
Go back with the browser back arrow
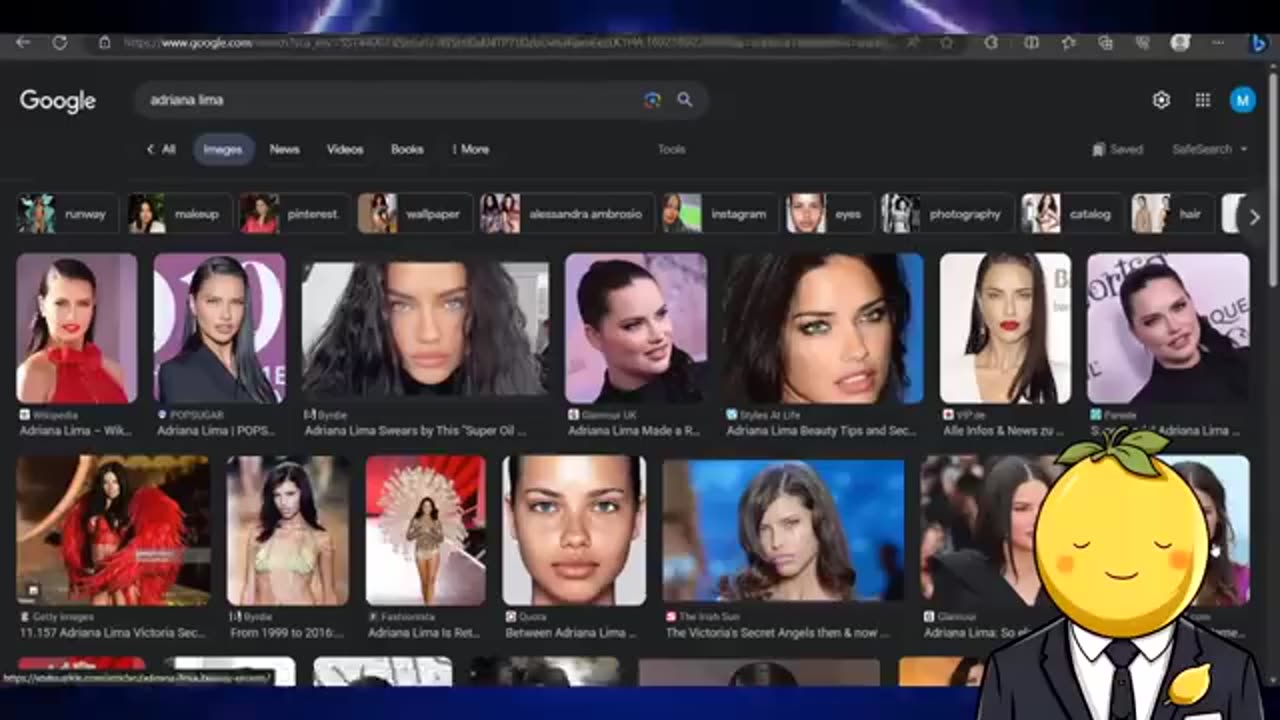(x=23, y=43)
